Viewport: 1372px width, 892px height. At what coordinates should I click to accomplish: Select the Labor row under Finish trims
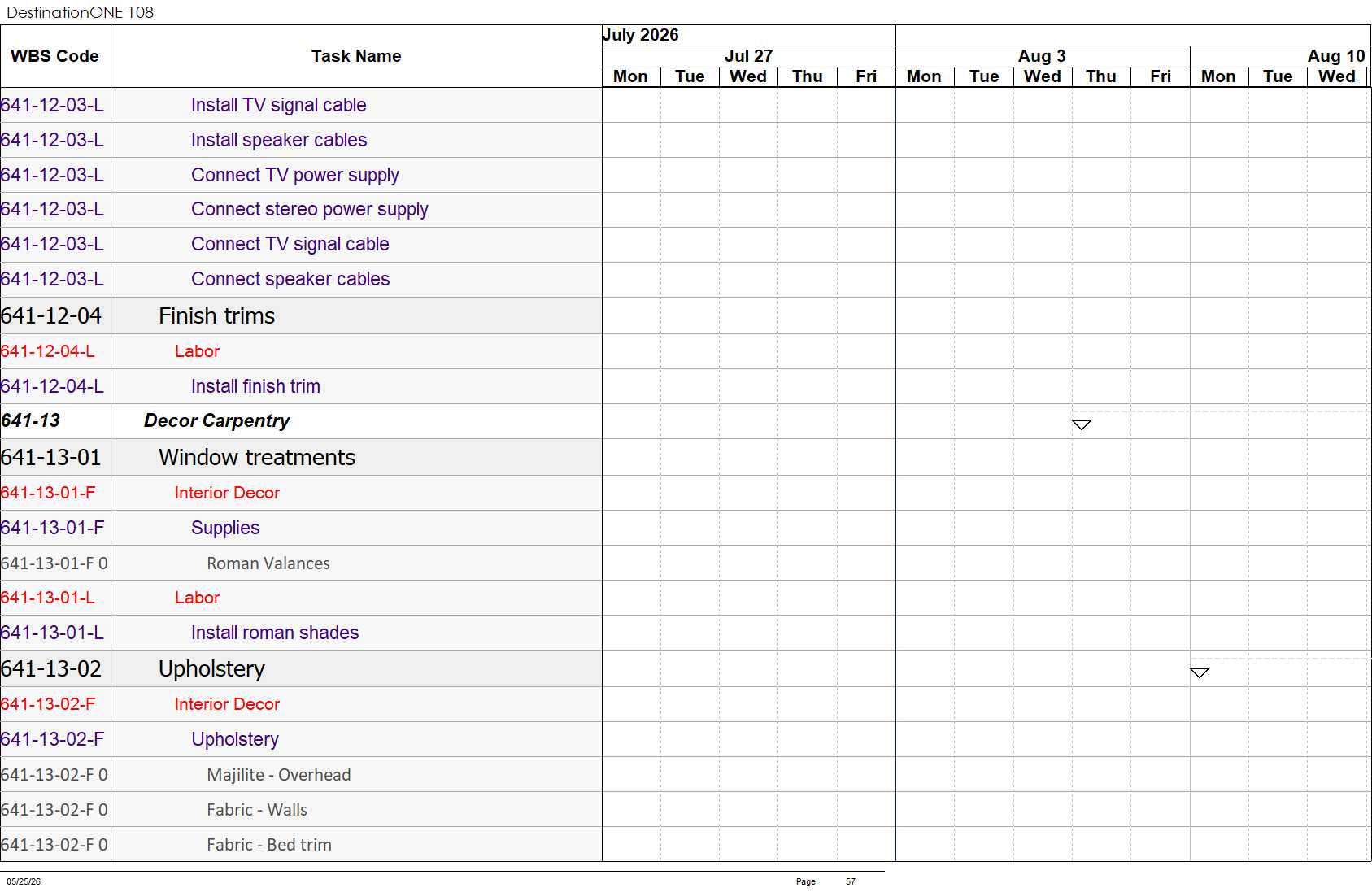tap(197, 351)
